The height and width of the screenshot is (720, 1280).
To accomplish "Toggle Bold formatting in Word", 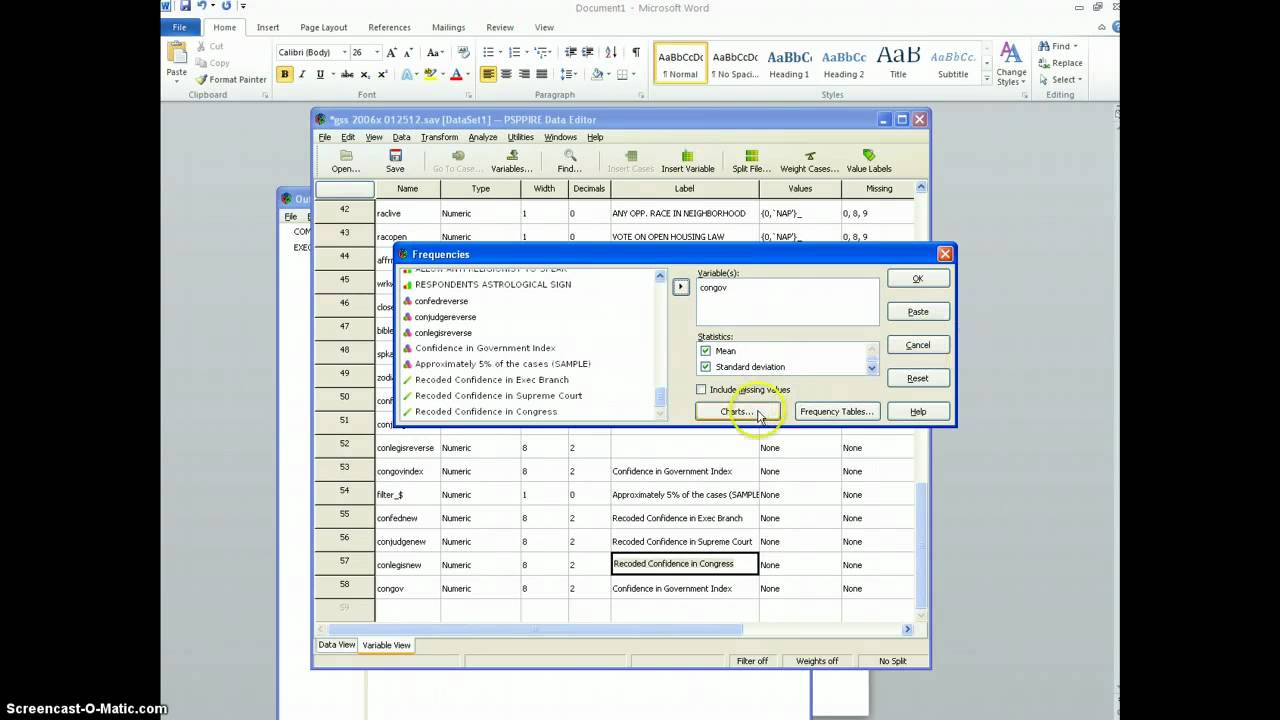I will [x=285, y=74].
